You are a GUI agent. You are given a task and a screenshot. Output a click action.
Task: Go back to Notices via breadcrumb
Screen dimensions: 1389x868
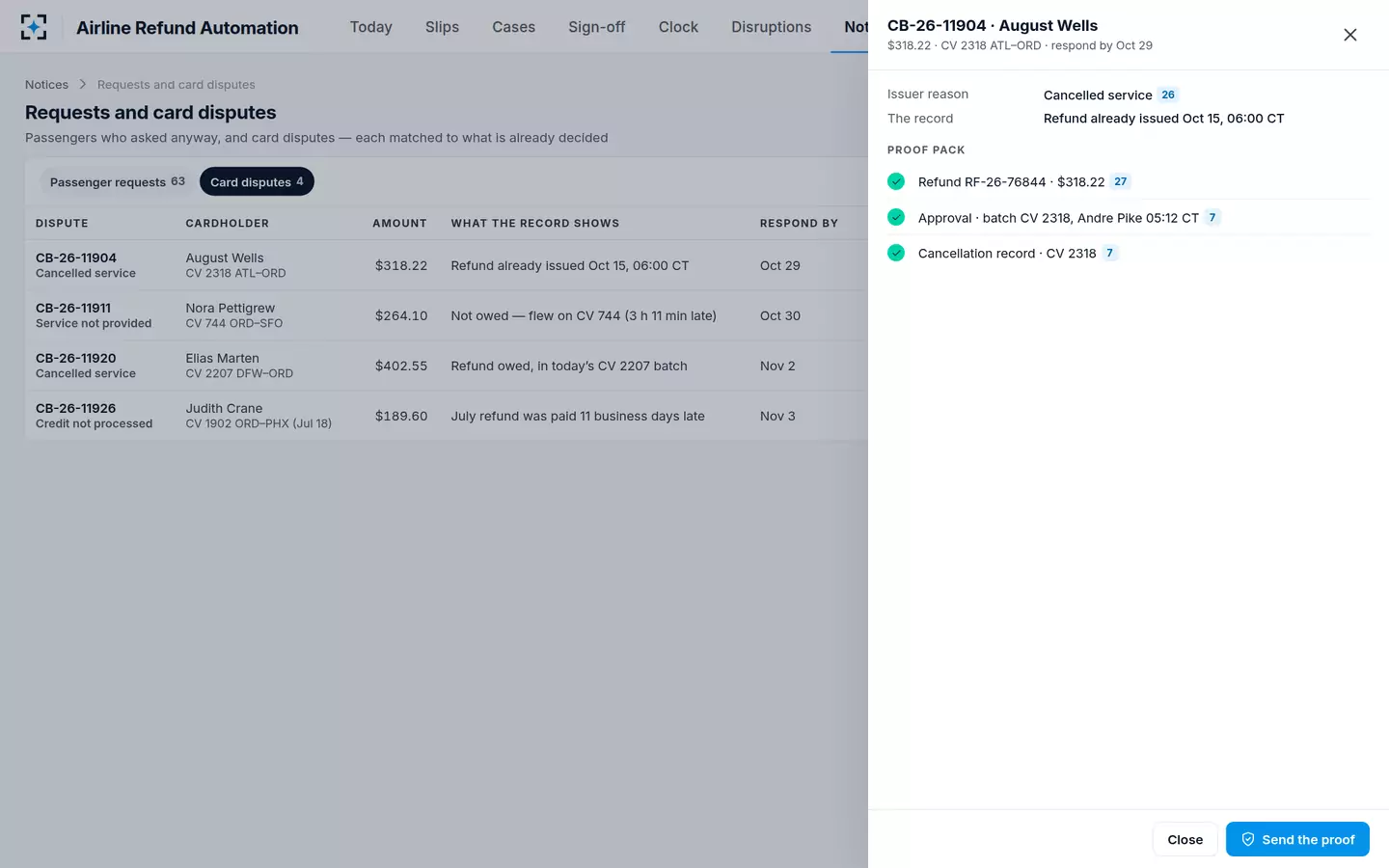point(46,85)
